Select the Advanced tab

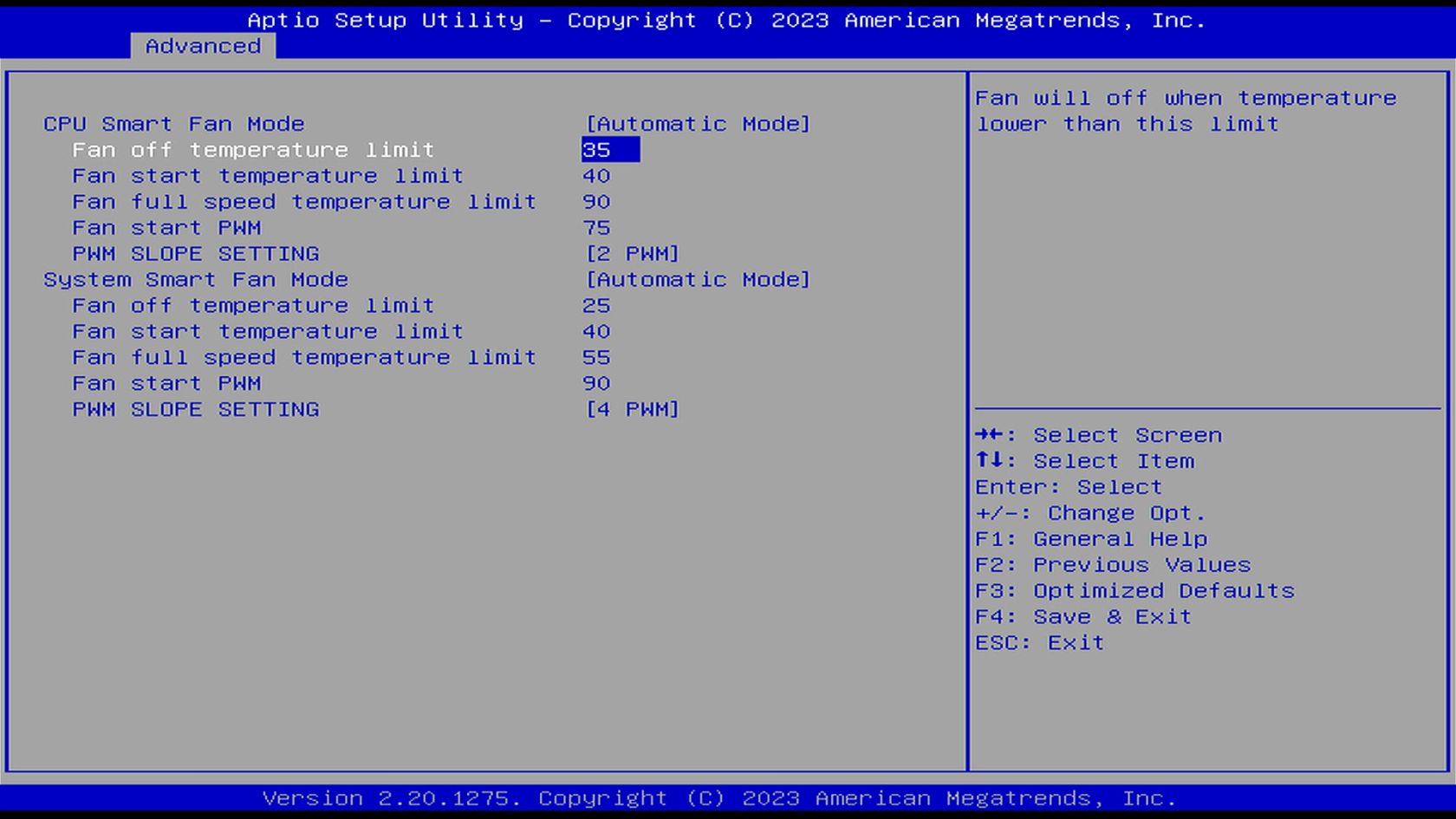coord(203,46)
